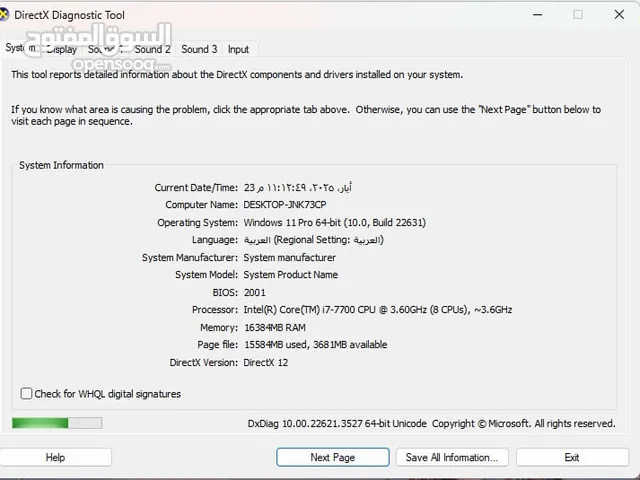The height and width of the screenshot is (480, 640).
Task: Close the DirectX Diagnostic Tool window
Action: [x=619, y=15]
